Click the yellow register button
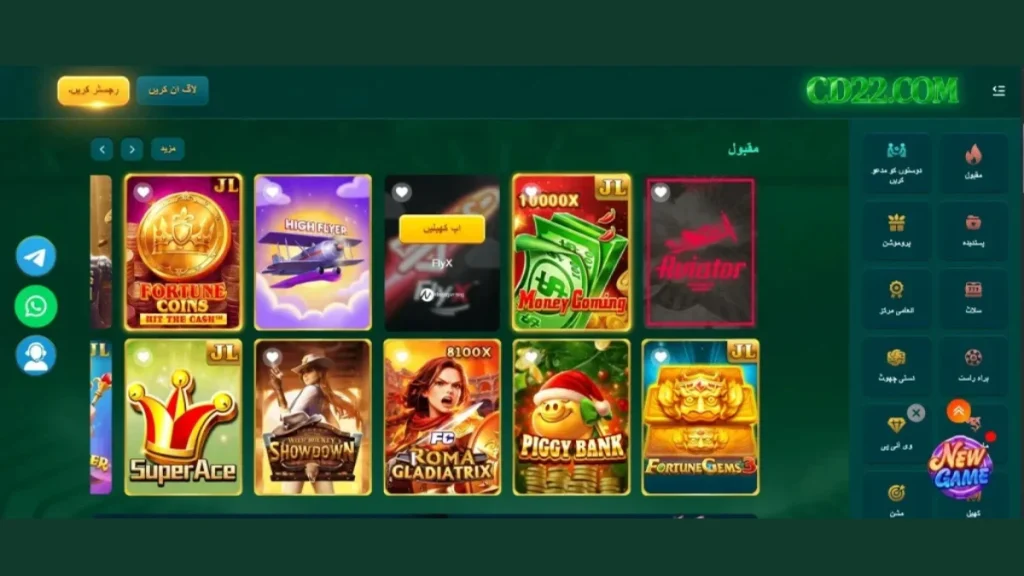Screen dimensions: 1024x576 pos(93,91)
